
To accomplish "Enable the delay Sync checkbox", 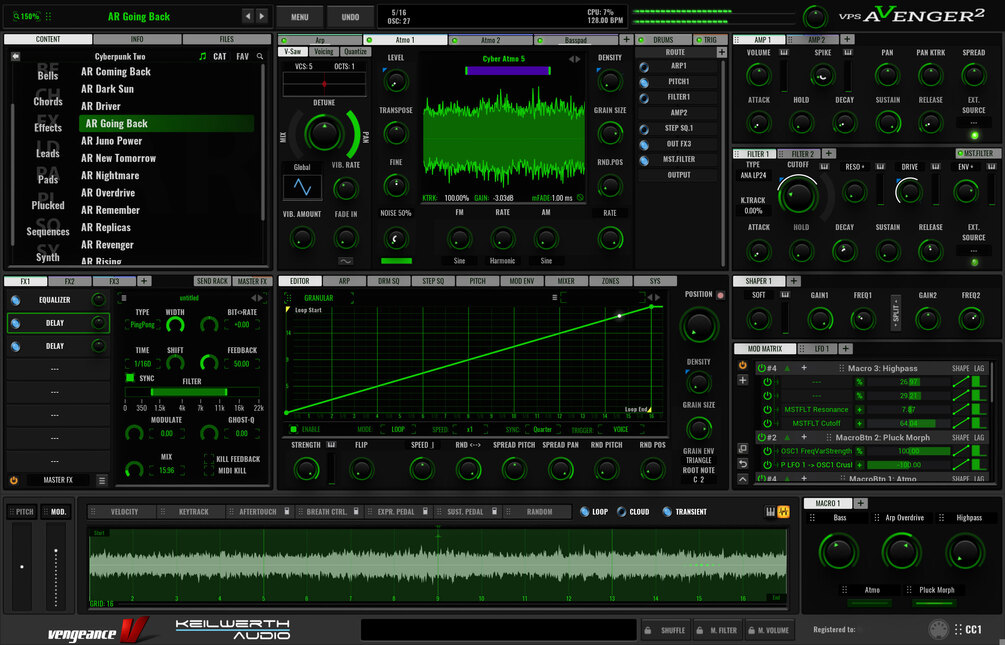I will pyautogui.click(x=130, y=378).
